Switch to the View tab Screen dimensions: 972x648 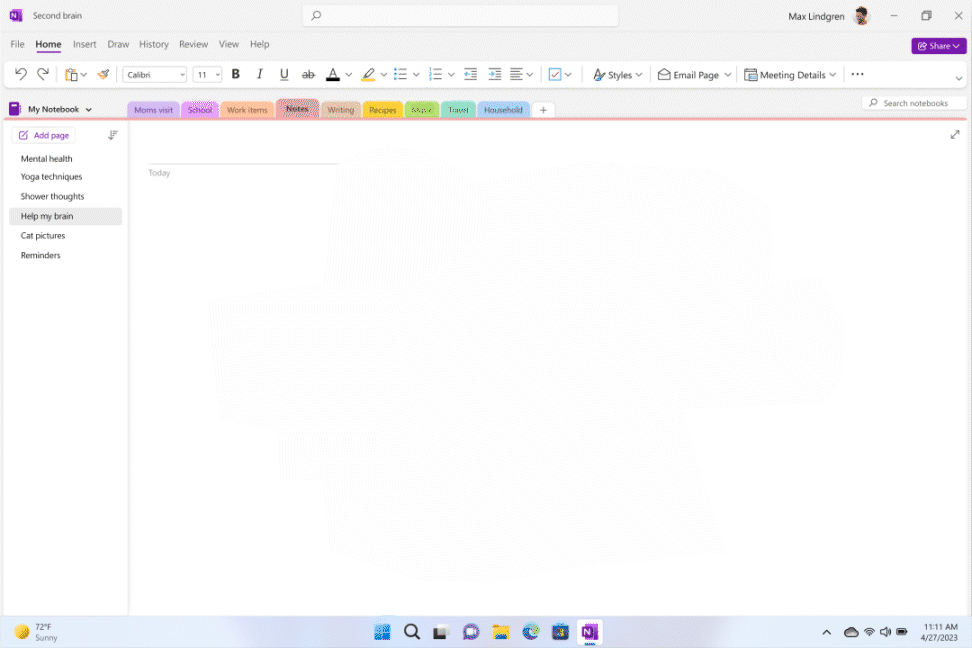229,44
